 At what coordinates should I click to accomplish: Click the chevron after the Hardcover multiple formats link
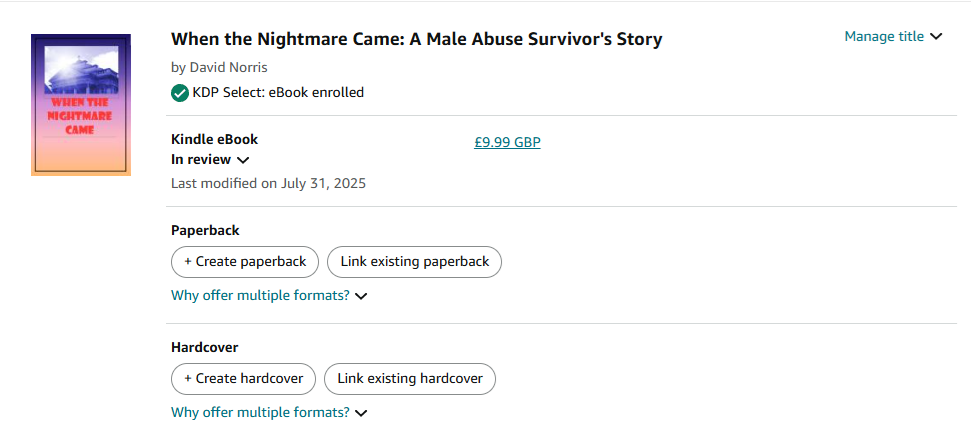tap(361, 413)
